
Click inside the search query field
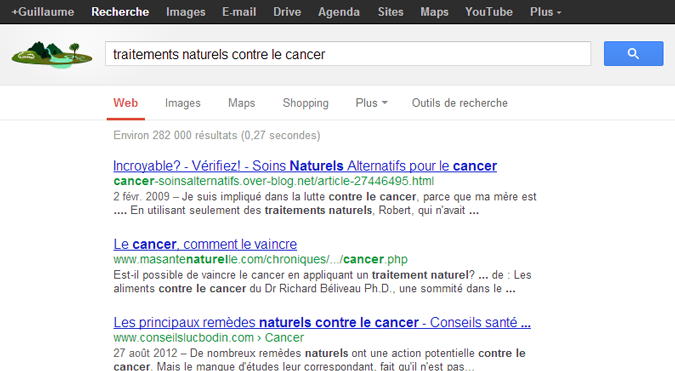coord(348,54)
